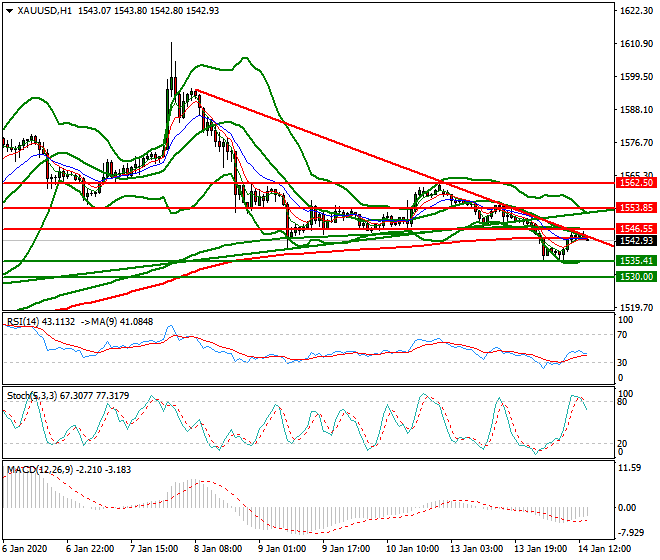Select the 1530.00 green support label
This screenshot has height=560, width=660.
point(636,277)
